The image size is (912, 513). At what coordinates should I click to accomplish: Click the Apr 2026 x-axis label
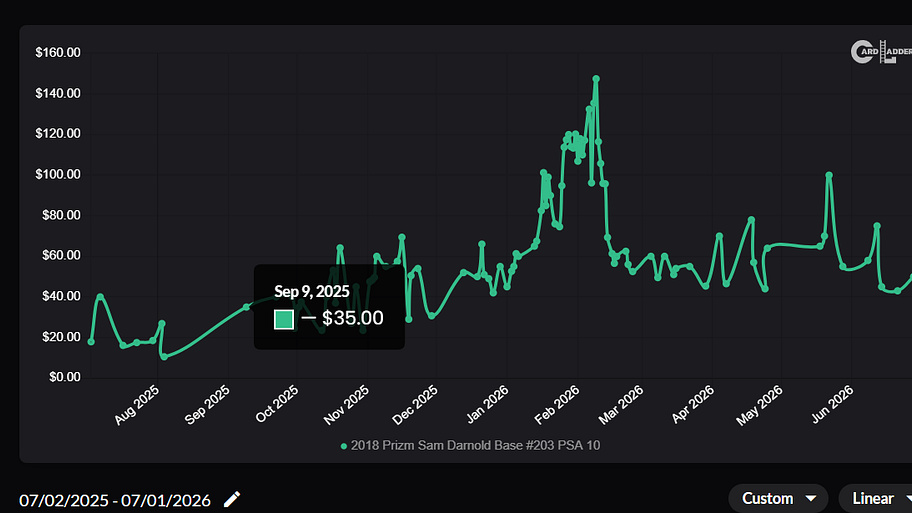(693, 404)
